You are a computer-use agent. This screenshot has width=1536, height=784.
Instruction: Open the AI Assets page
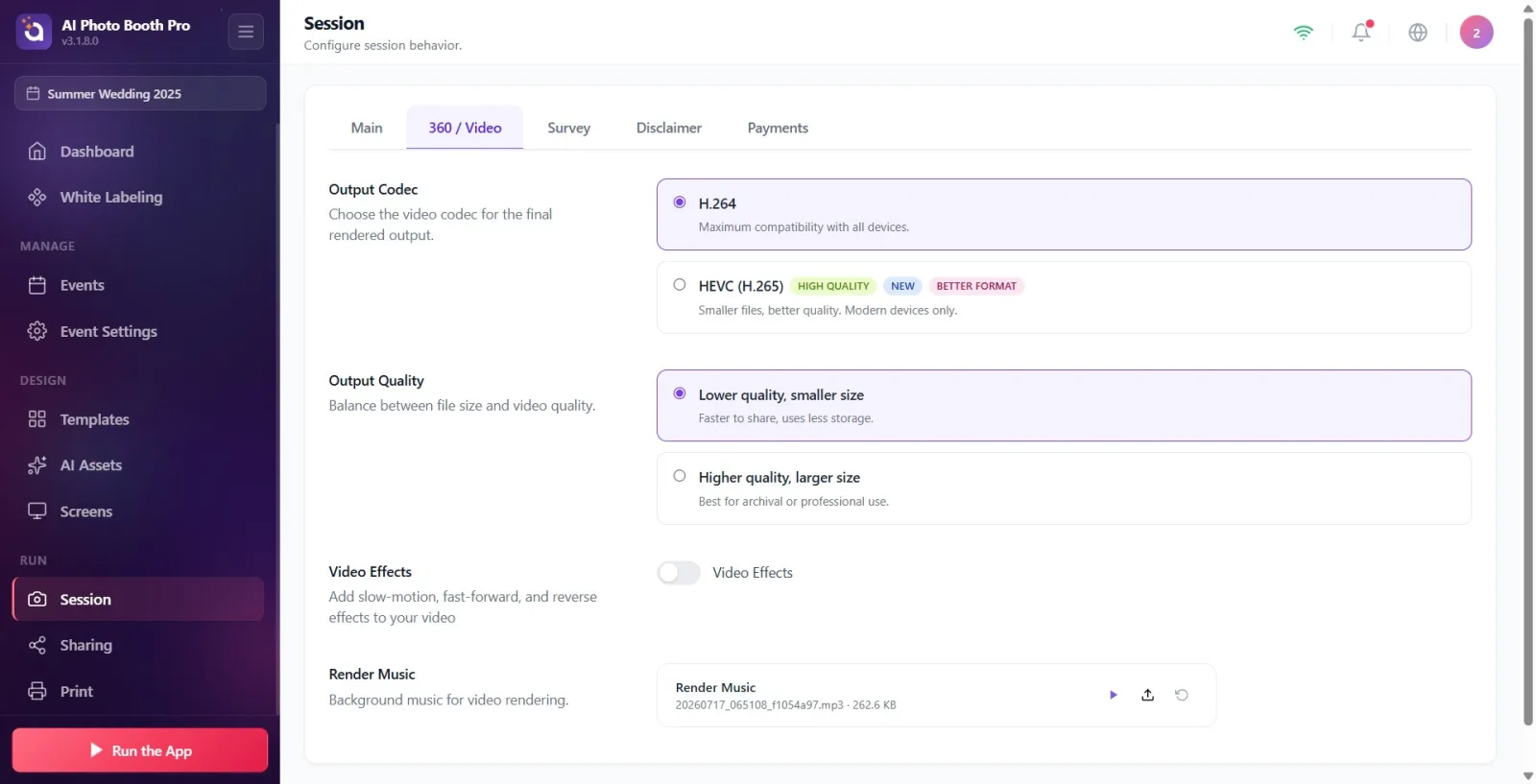140,465
